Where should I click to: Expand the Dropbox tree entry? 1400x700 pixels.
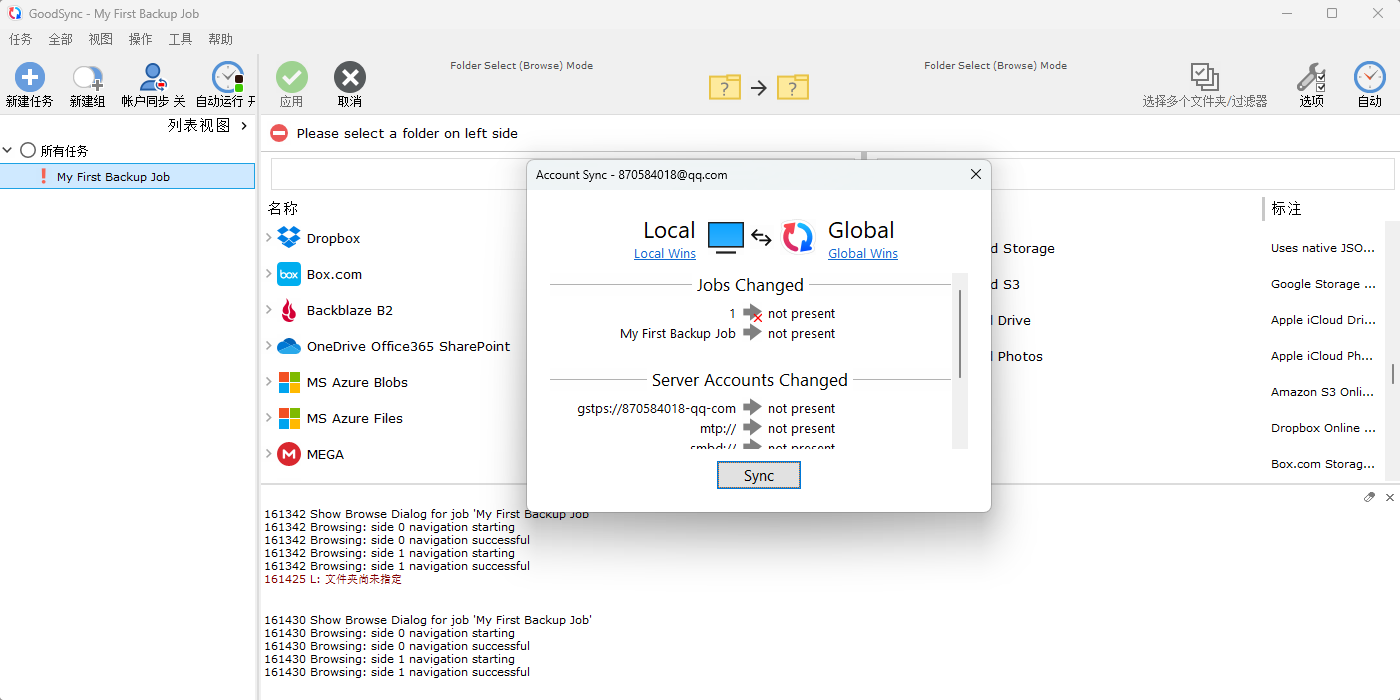click(269, 238)
